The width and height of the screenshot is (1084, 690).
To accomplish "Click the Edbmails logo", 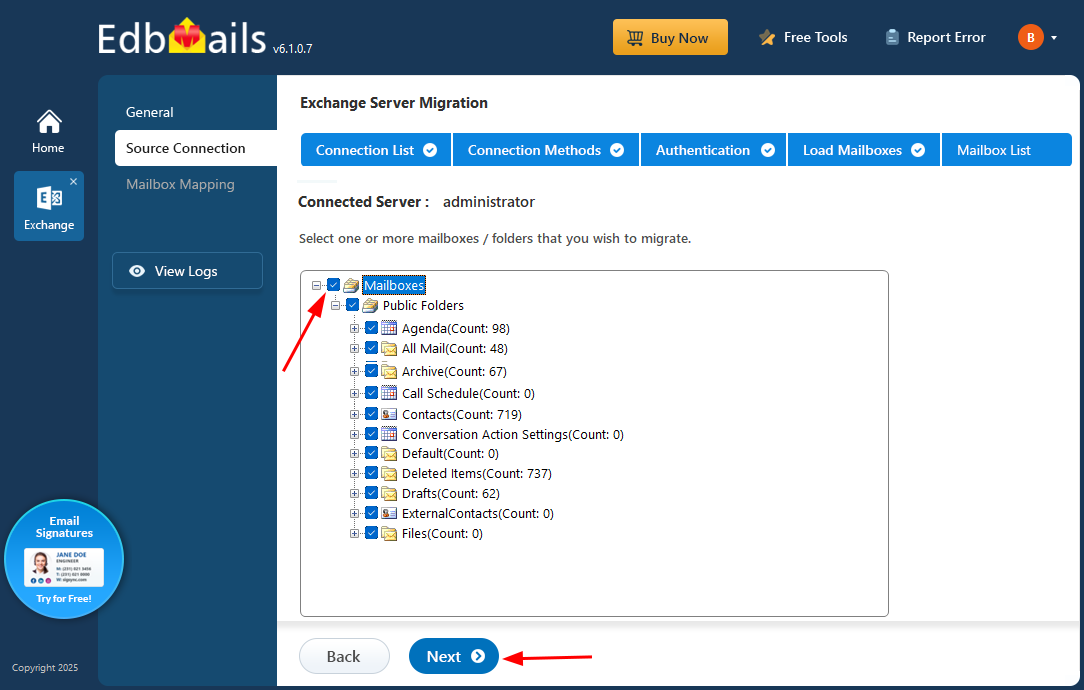I will pyautogui.click(x=182, y=37).
